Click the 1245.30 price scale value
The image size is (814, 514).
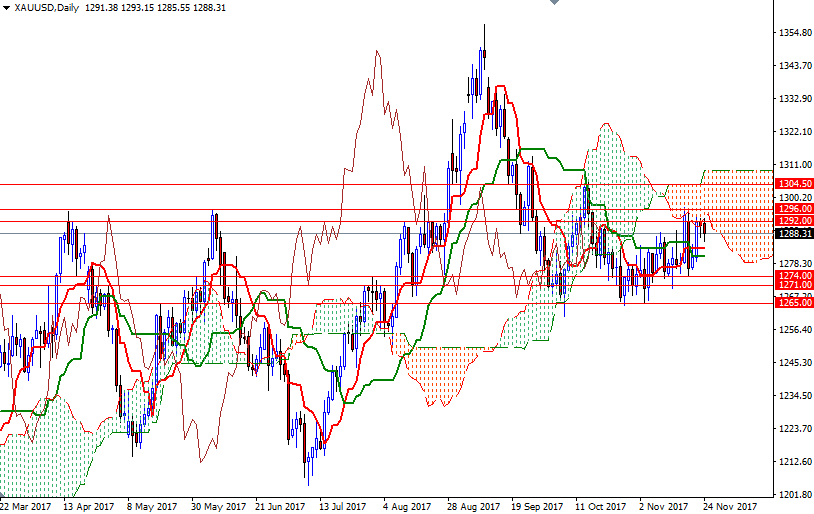point(794,362)
